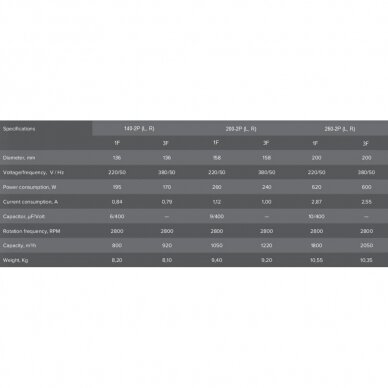Viewport: 388px width, 388px height.
Task: Click the Voltage/frequency, V / Hz row label
Action: pyautogui.click(x=33, y=172)
